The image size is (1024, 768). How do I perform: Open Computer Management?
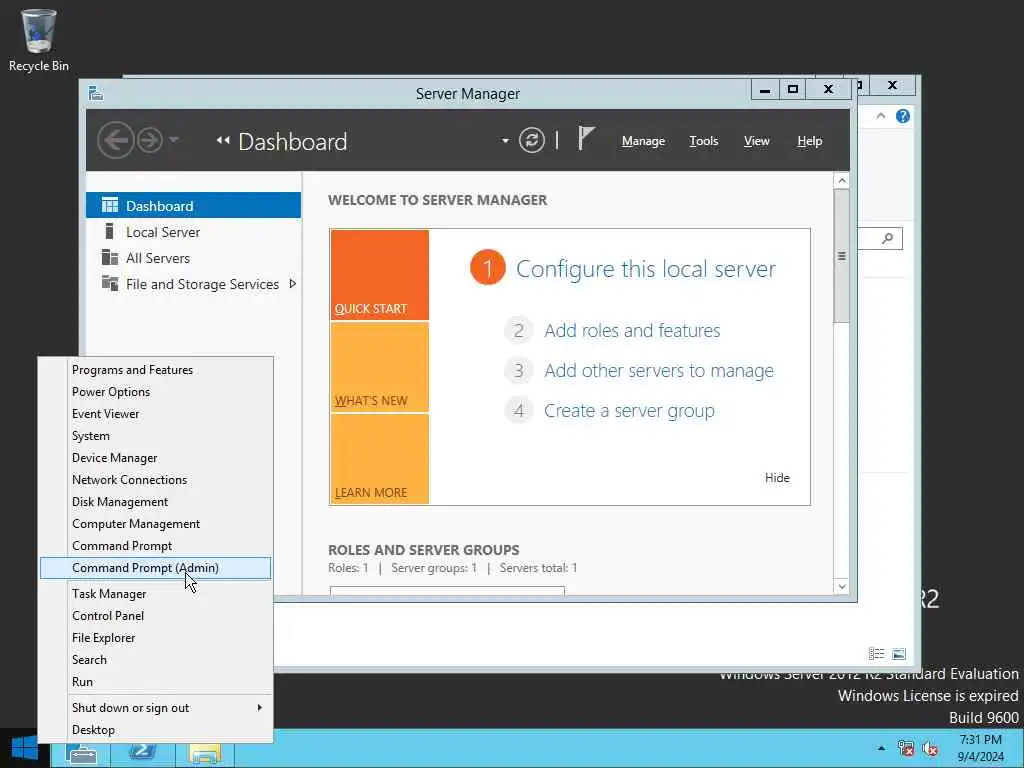coord(155,524)
